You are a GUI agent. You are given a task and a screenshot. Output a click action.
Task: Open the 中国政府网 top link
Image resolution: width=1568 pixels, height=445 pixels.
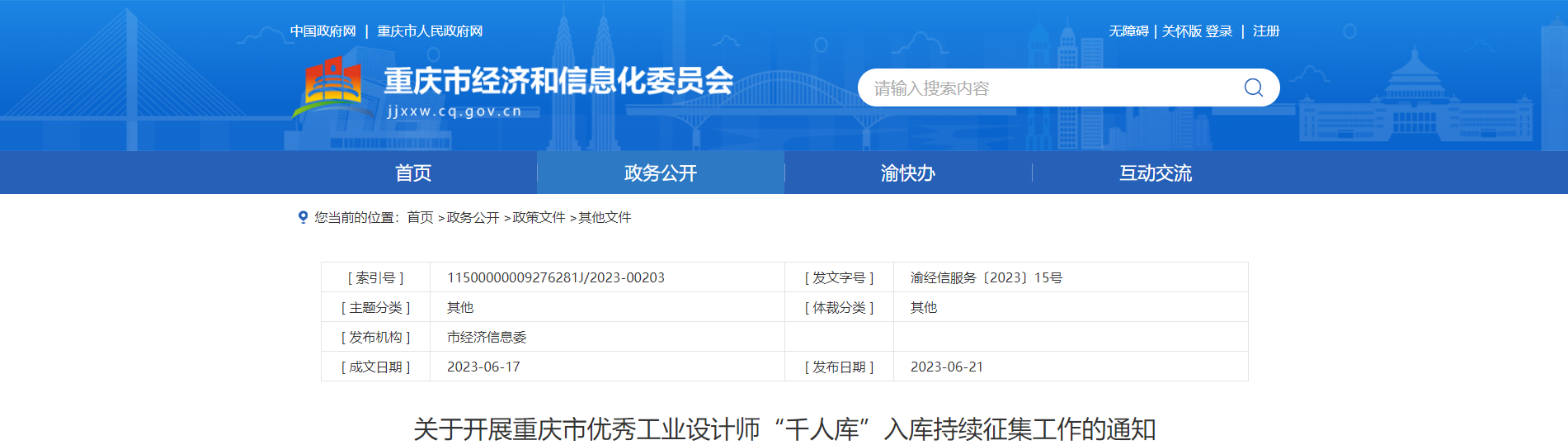pos(323,31)
